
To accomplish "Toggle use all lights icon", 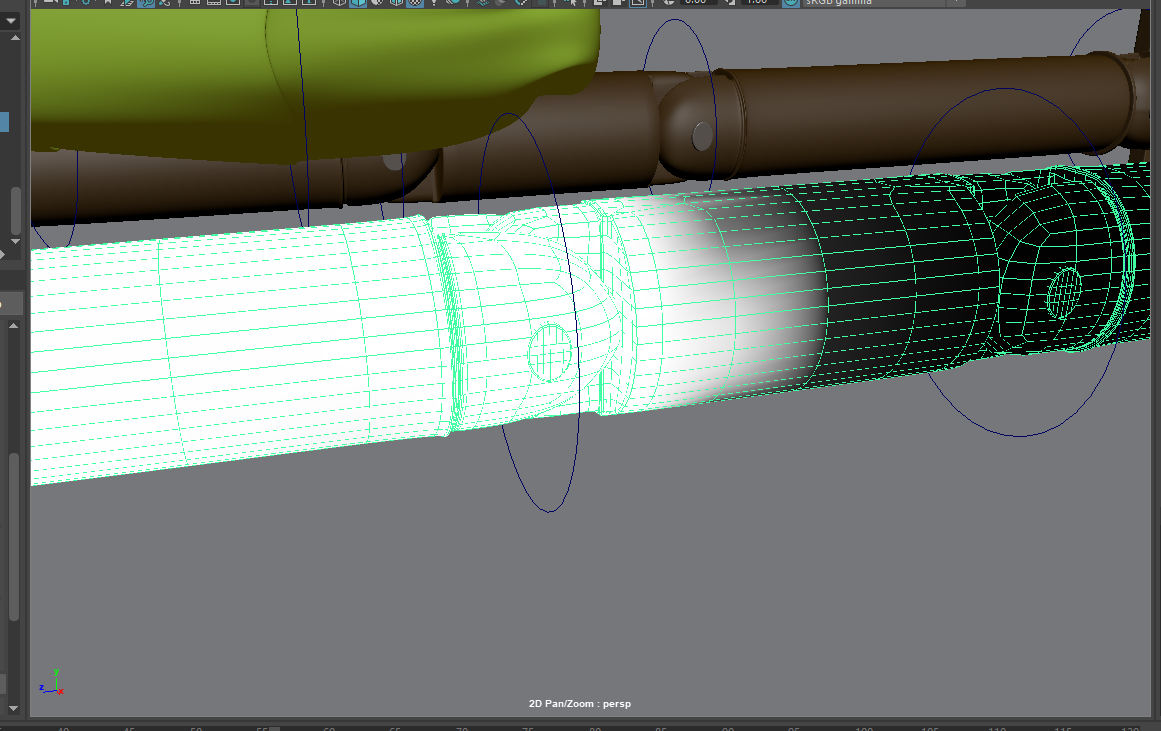I will 435,2.
